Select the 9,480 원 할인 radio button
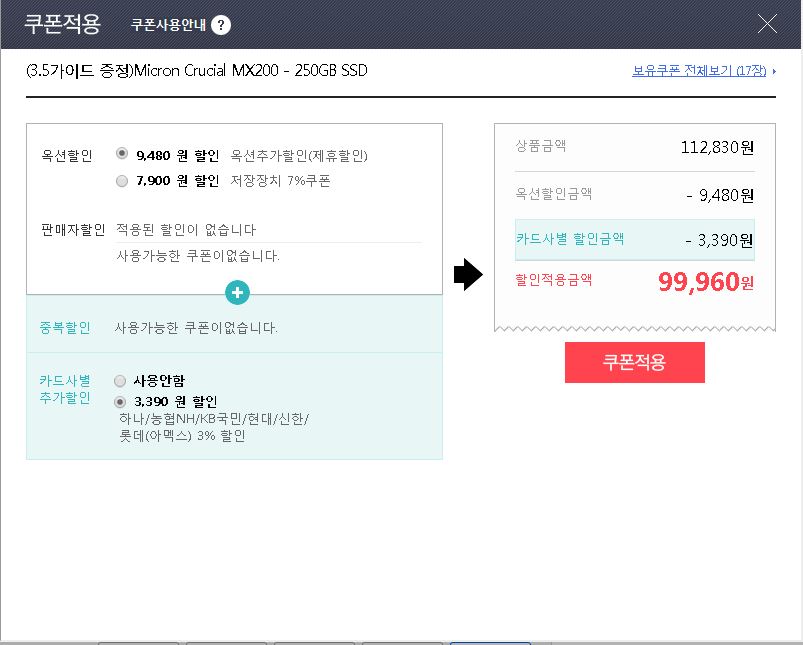This screenshot has height=645, width=803. point(122,154)
